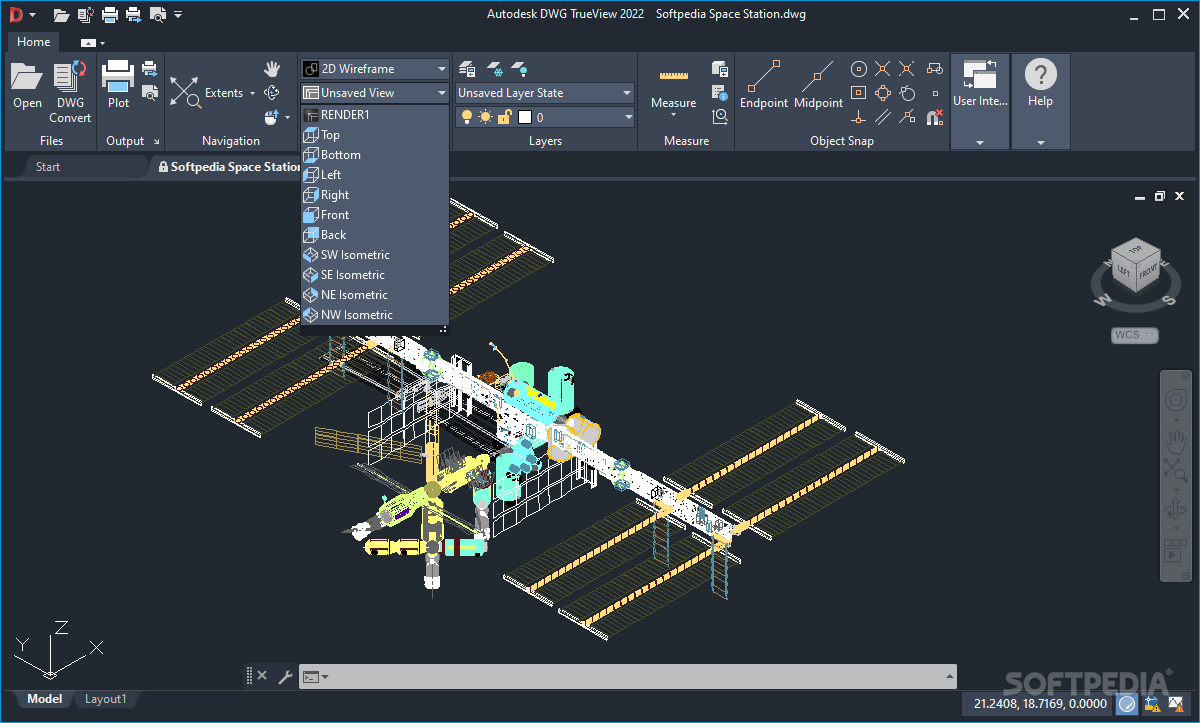This screenshot has height=723, width=1200.
Task: Toggle Quadrant object snap icon
Action: tap(883, 93)
